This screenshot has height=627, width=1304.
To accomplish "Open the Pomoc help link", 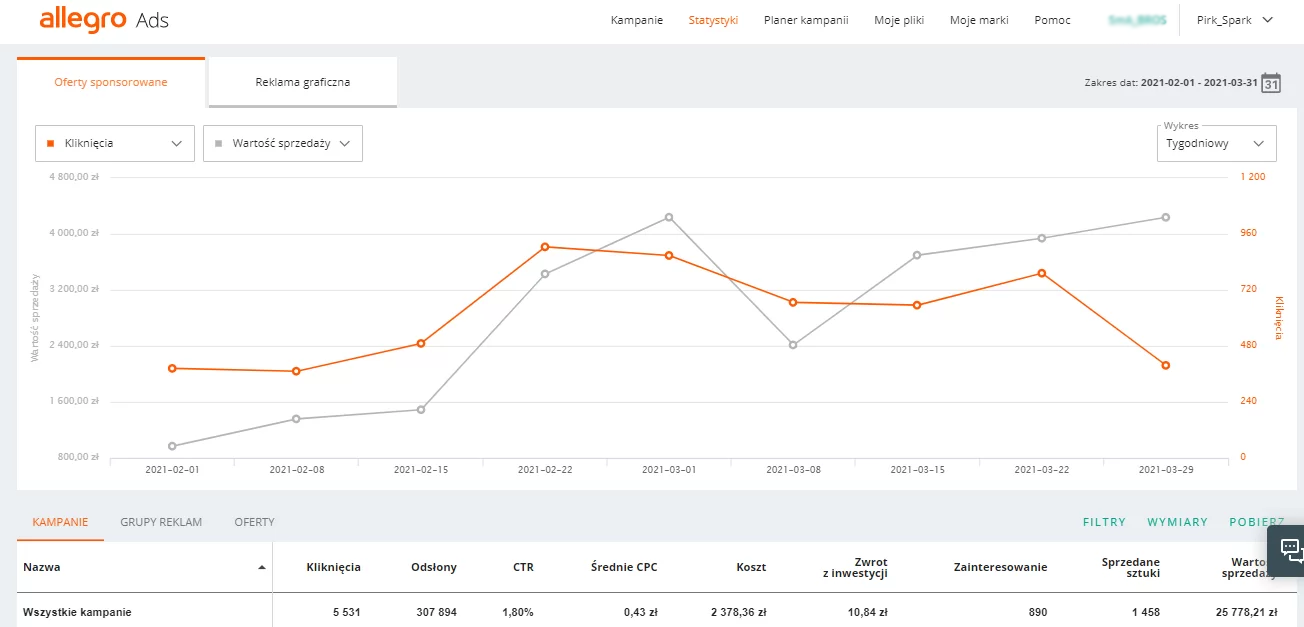I will coord(1053,20).
